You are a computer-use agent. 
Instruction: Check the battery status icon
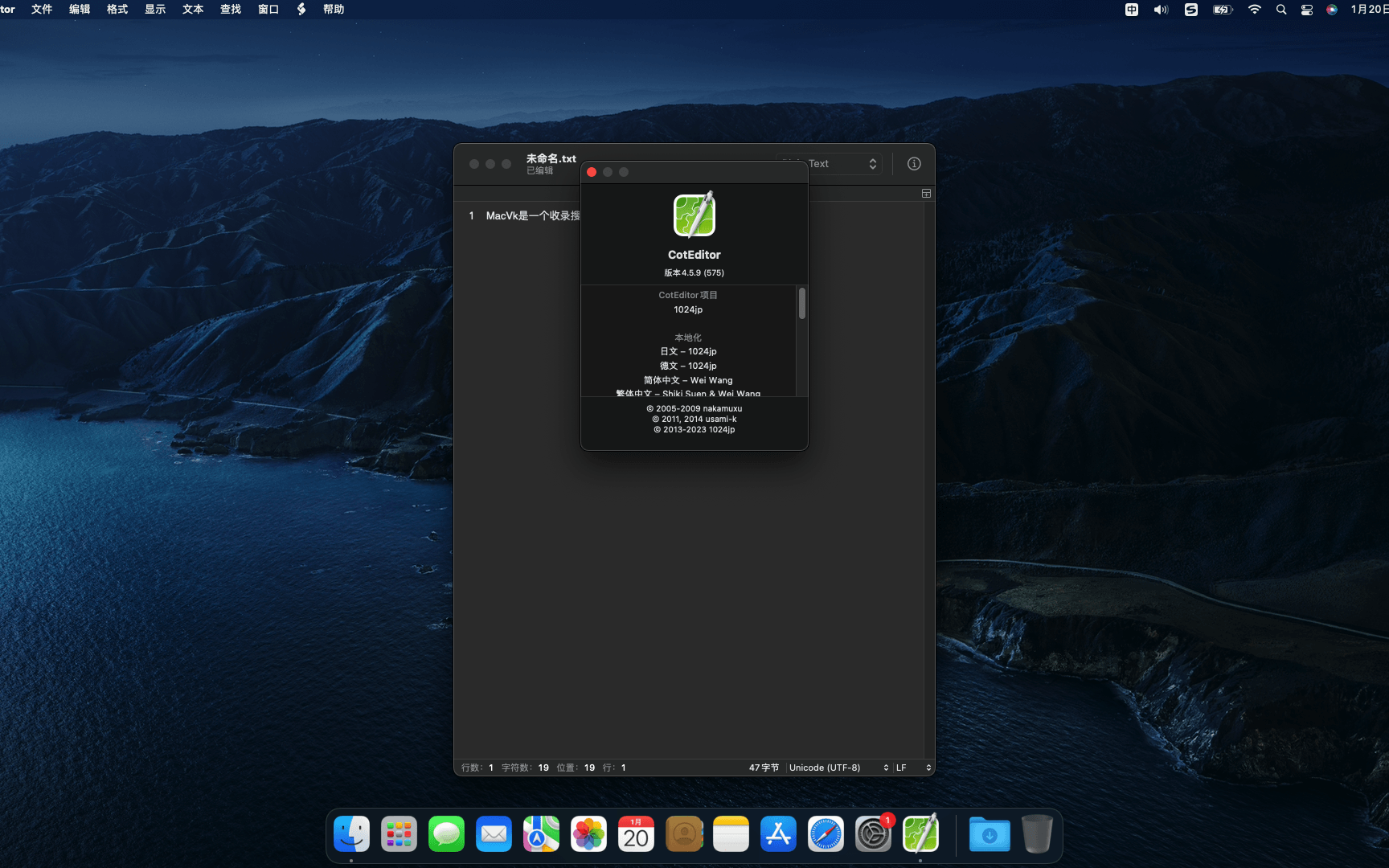(1223, 10)
